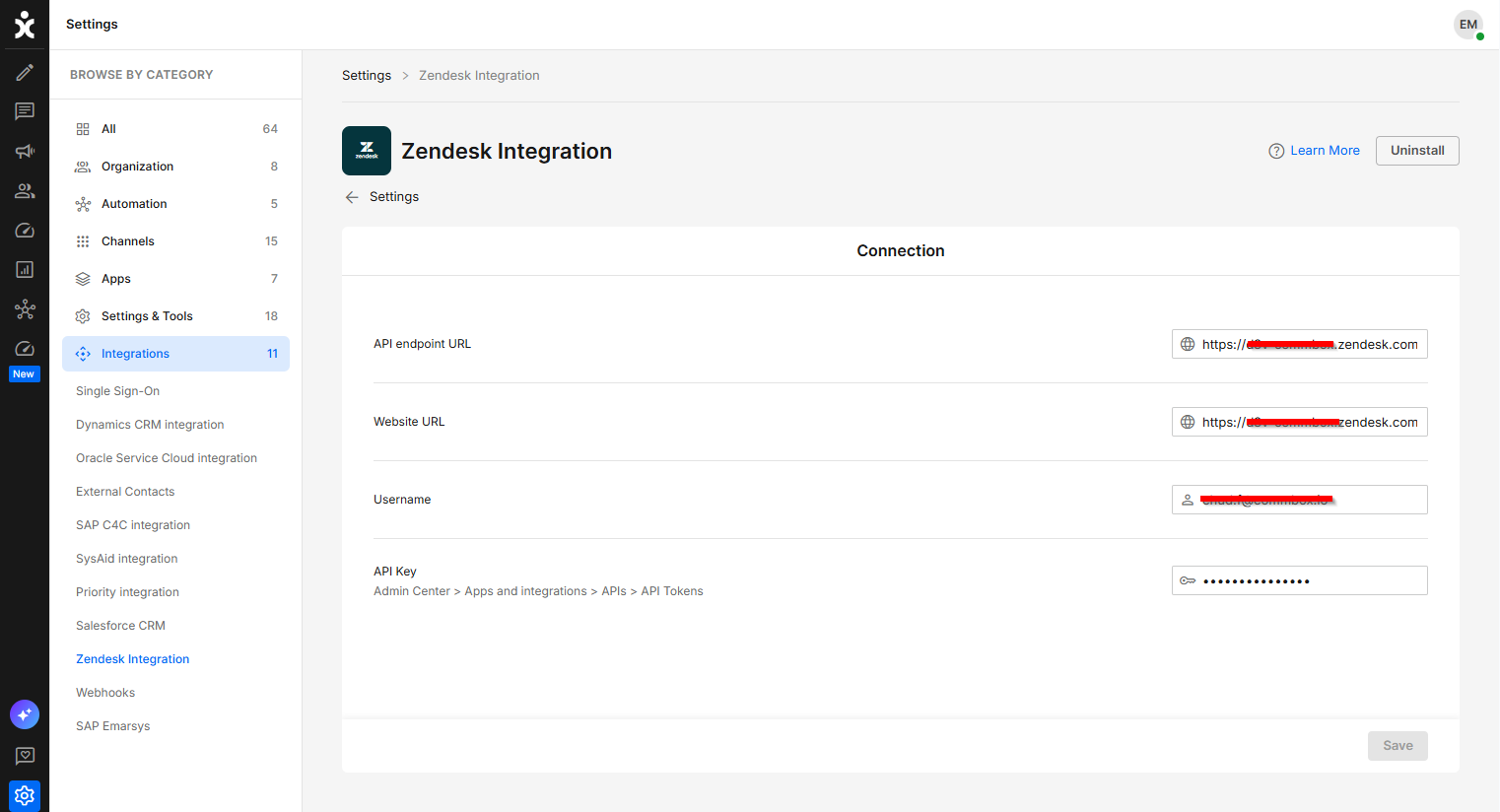The width and height of the screenshot is (1500, 812).
Task: Open Zendesk Integration in sidebar
Action: click(132, 659)
